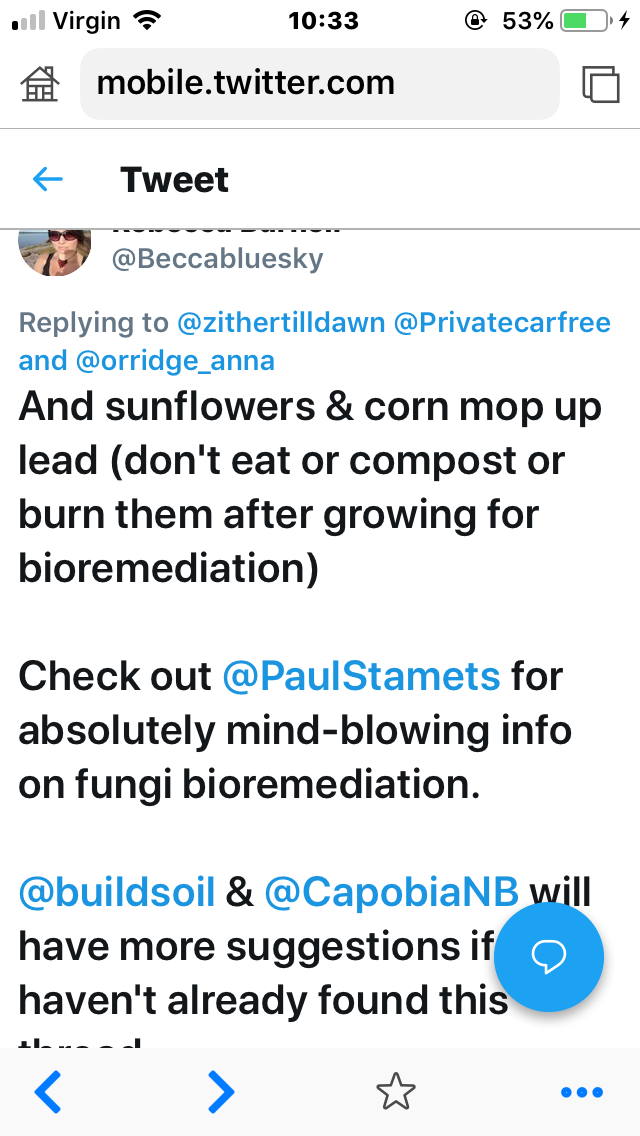Open the @Privatecarfree mention
This screenshot has height=1136, width=640.
pyautogui.click(x=503, y=323)
